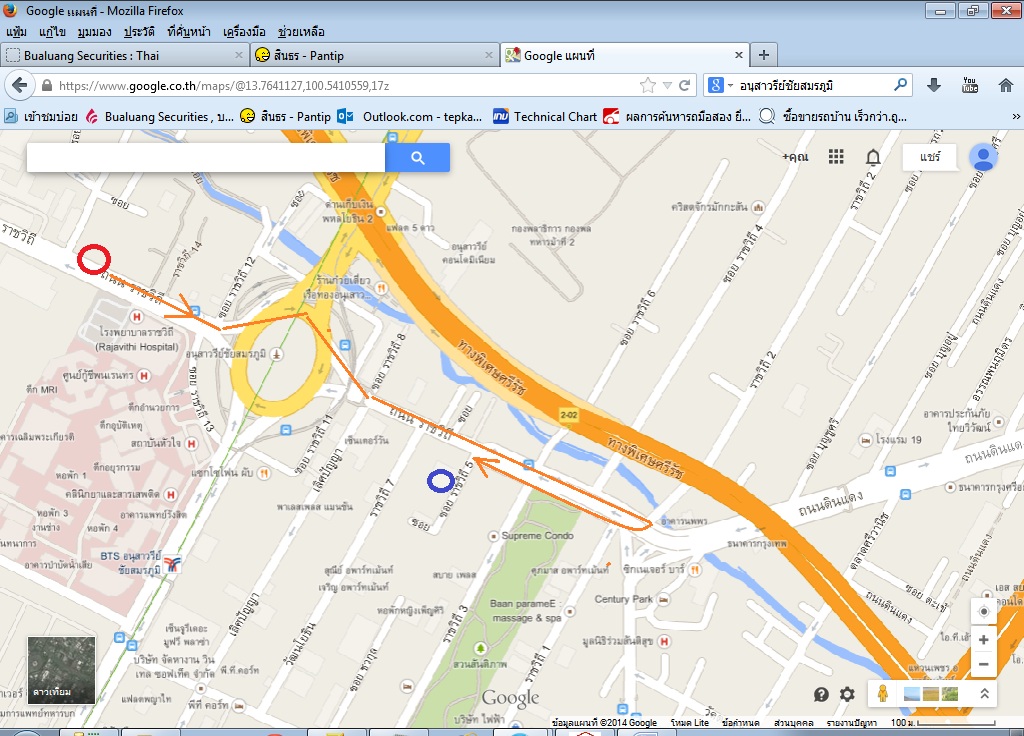Click the 2-02 expressway shield
1024x736 pixels.
569,415
